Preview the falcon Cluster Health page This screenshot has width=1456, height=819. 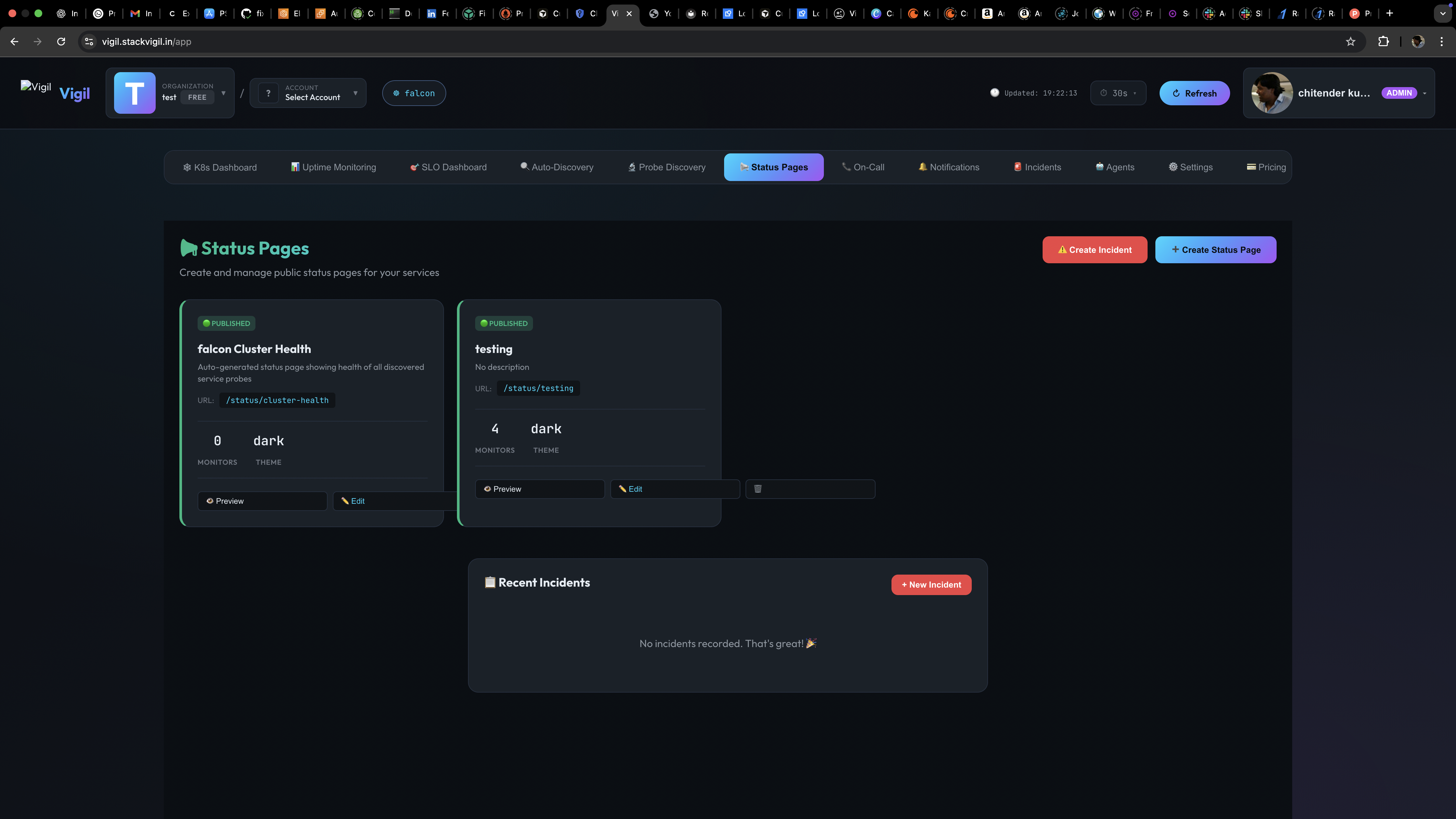(x=262, y=501)
